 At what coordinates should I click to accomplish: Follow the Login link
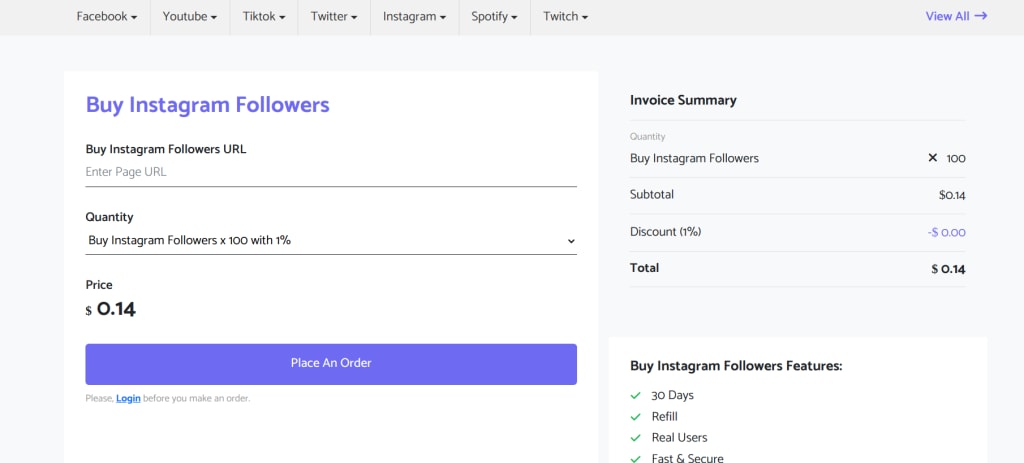pyautogui.click(x=128, y=398)
